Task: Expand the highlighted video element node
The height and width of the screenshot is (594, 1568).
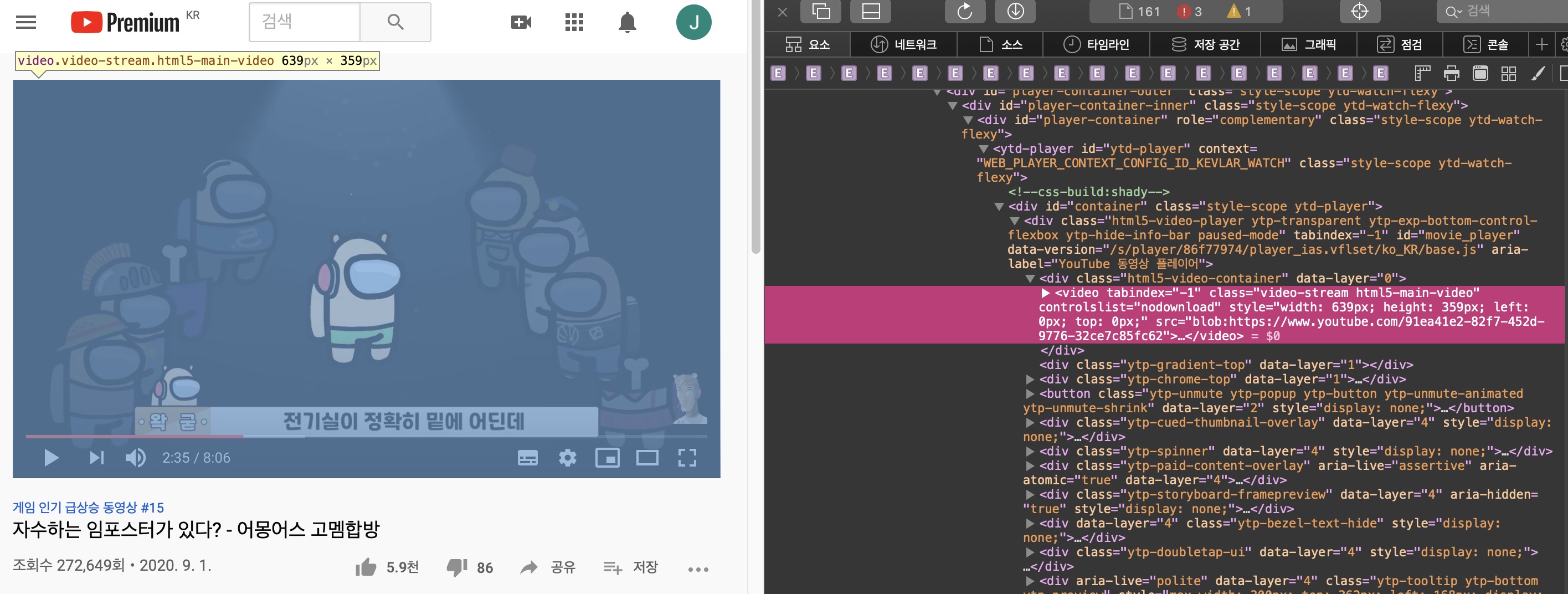Action: (1045, 293)
